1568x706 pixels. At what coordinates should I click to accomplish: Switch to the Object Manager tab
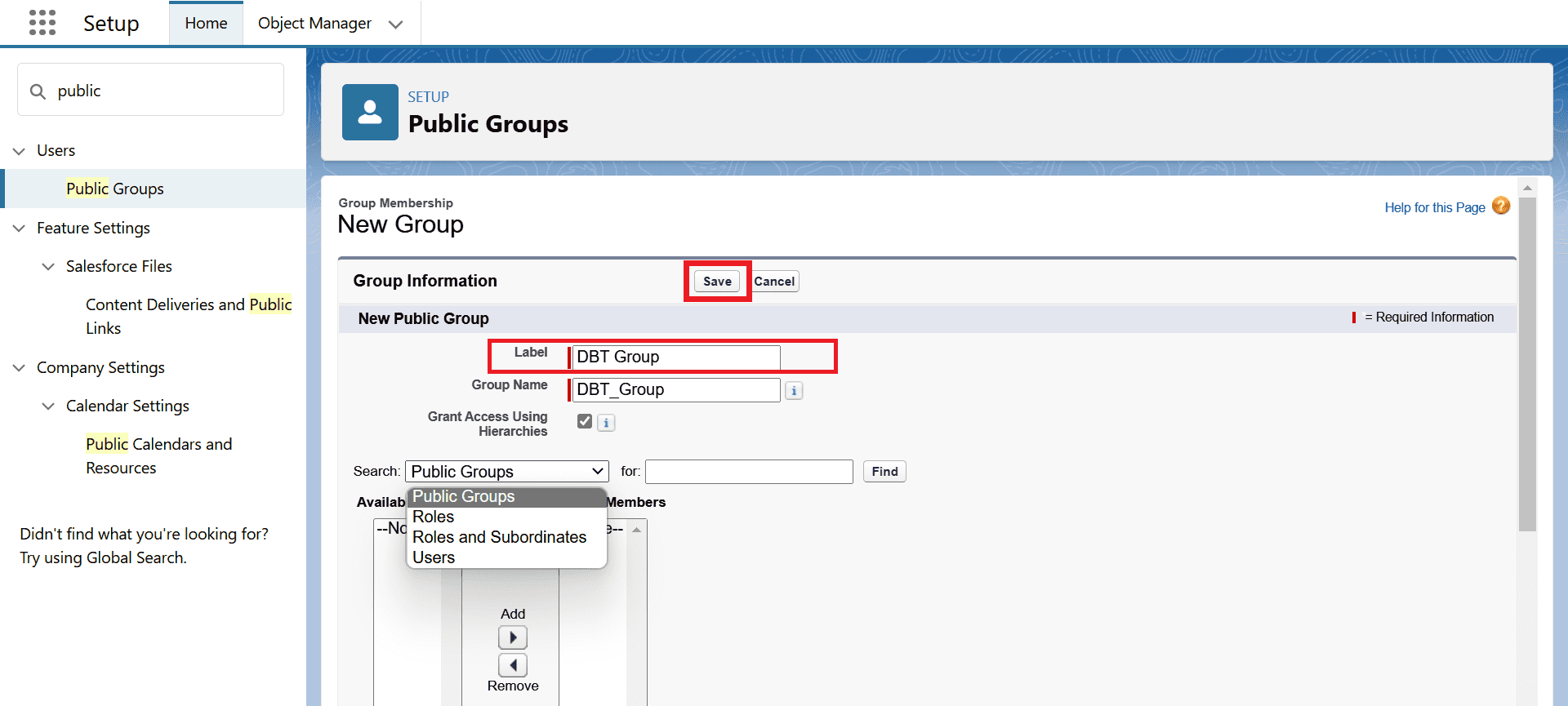pyautogui.click(x=314, y=24)
